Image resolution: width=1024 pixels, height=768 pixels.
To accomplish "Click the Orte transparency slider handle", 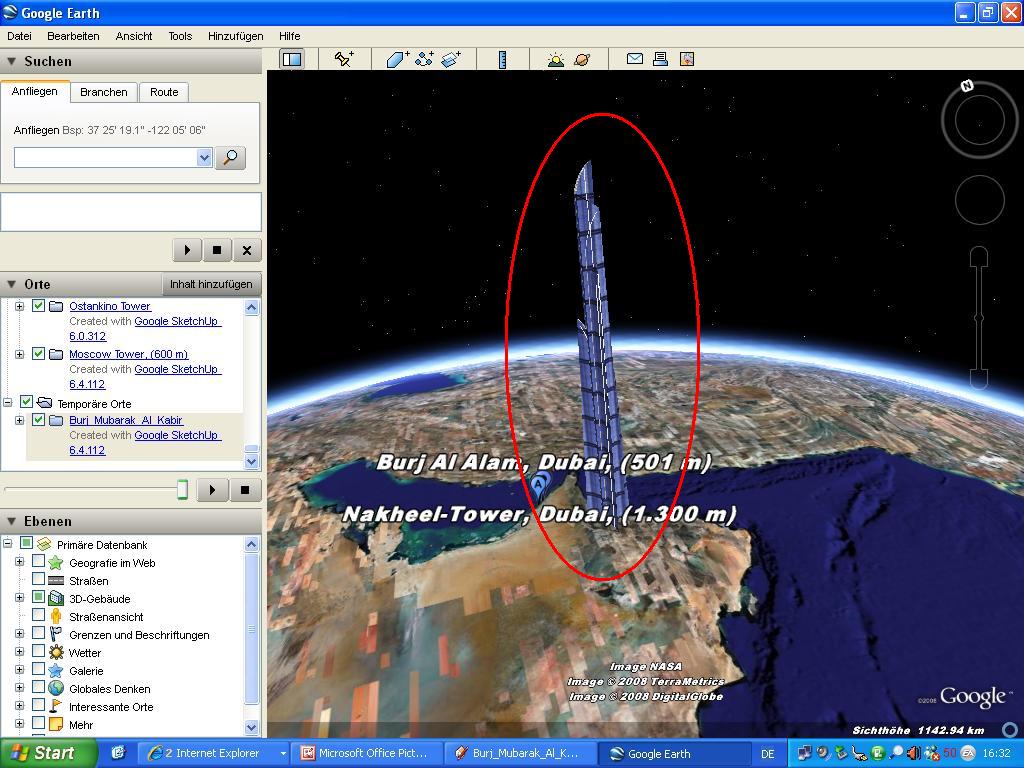I will tap(182, 489).
